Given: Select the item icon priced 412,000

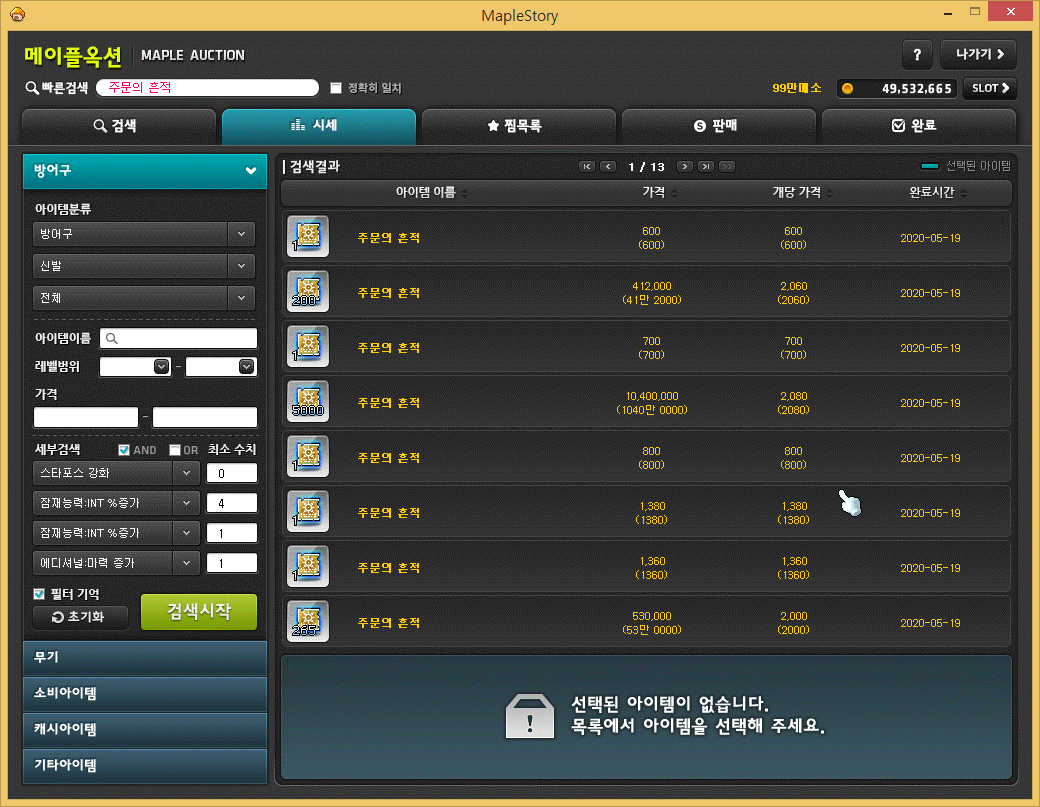Looking at the screenshot, I should pos(308,292).
